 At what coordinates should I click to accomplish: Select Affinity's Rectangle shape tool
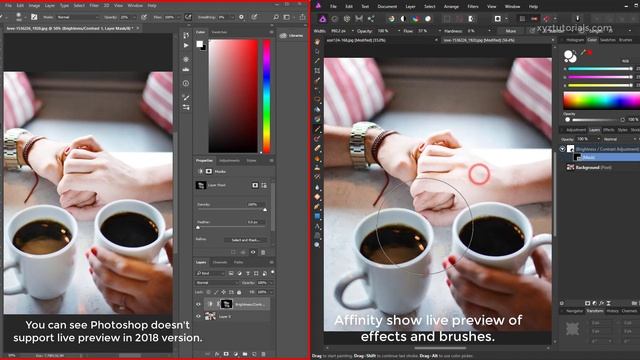[317, 216]
